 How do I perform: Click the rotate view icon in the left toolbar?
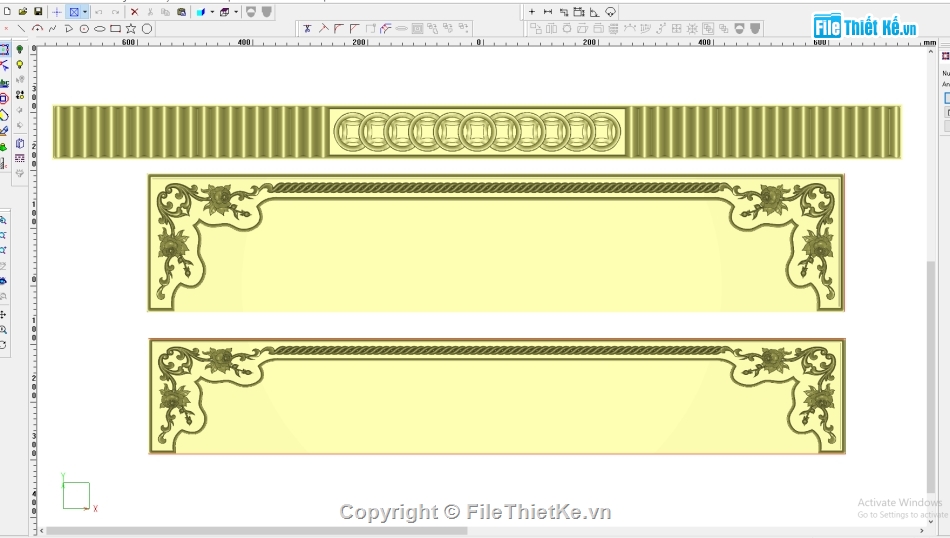[x=4, y=345]
